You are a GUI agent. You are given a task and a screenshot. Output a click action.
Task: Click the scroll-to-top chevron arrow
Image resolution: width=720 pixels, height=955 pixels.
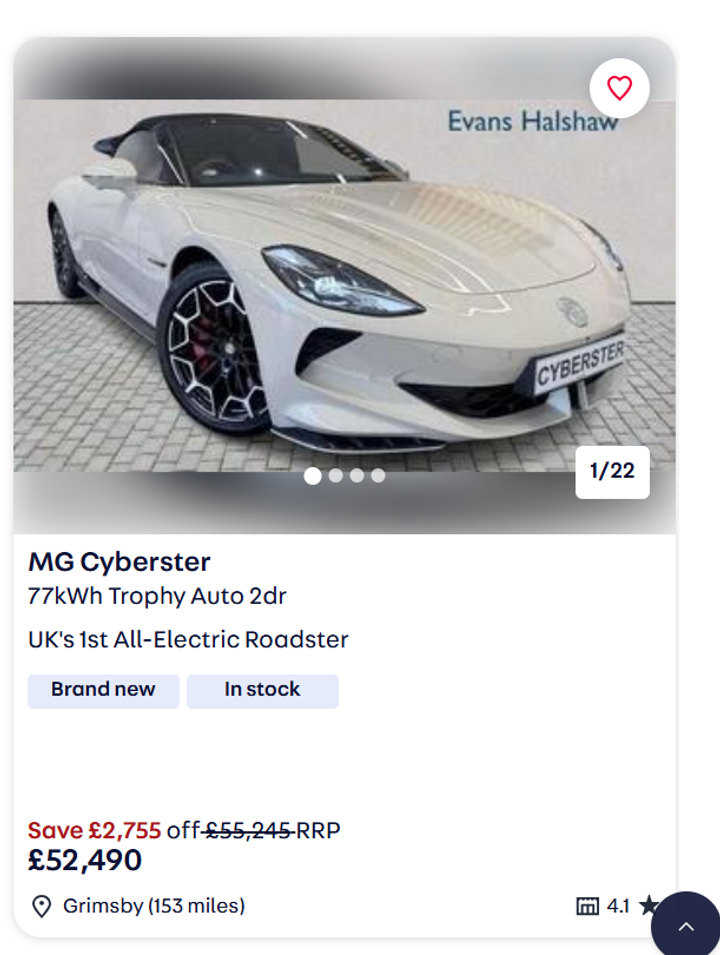[x=686, y=926]
